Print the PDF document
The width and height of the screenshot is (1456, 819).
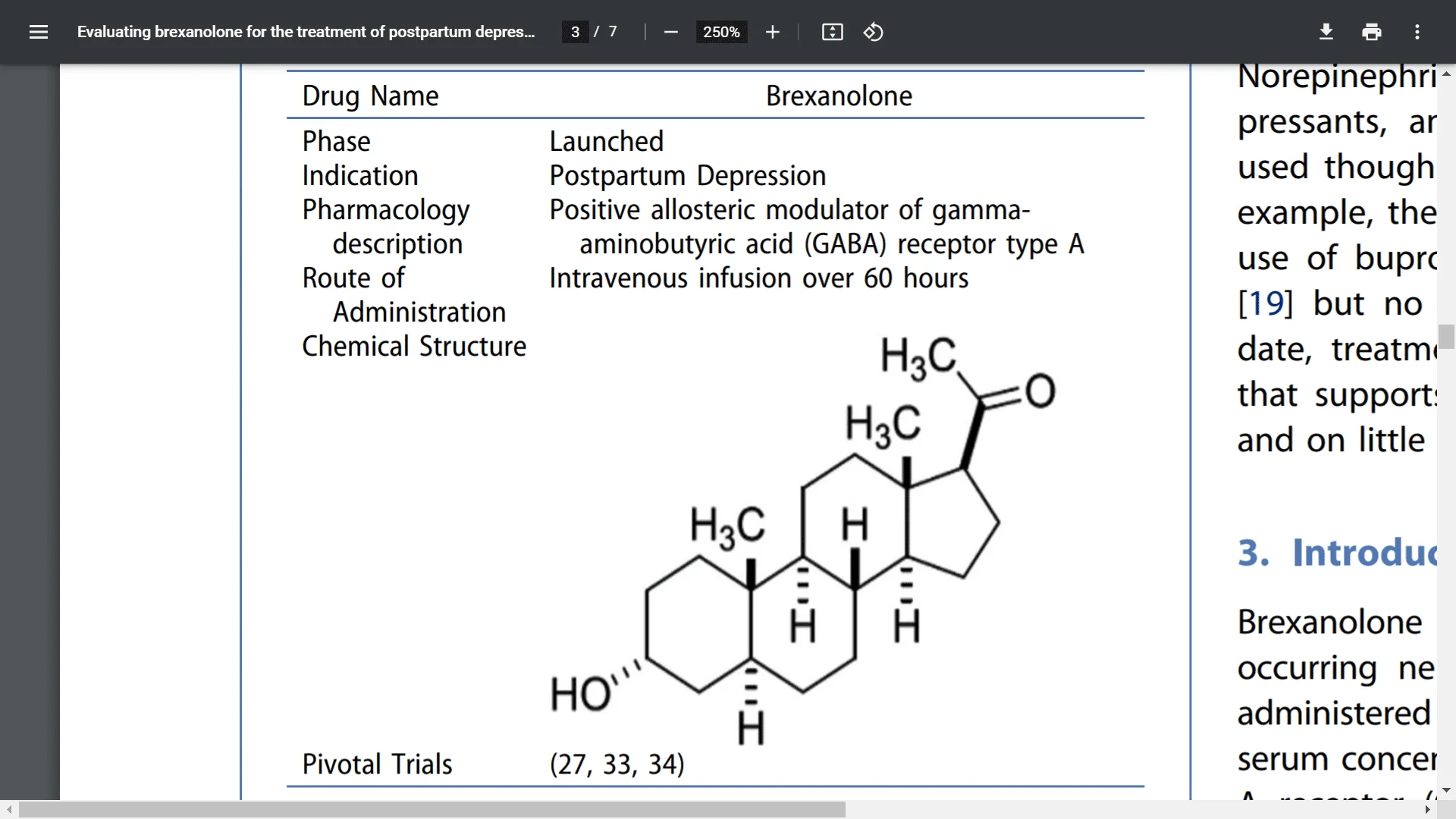1371,32
